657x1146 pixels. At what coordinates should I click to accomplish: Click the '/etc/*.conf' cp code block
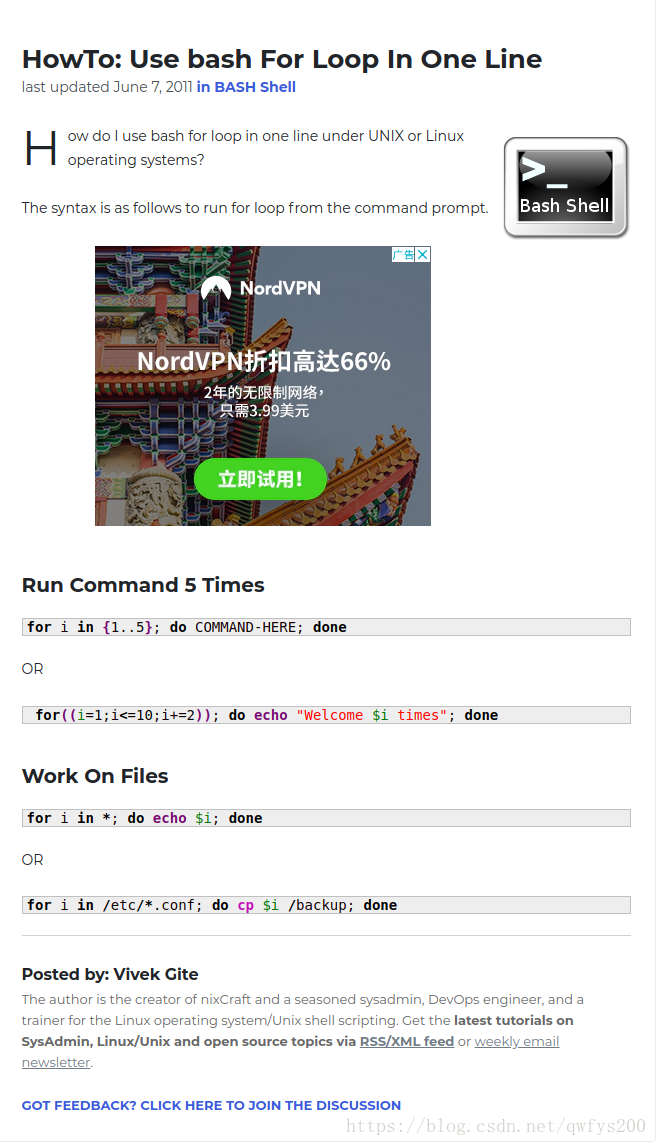click(x=326, y=905)
